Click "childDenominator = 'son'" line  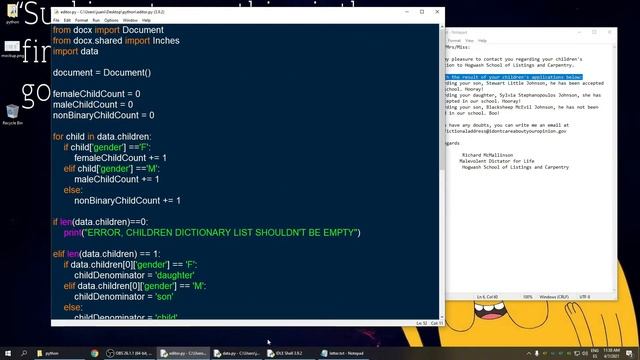coord(124,297)
